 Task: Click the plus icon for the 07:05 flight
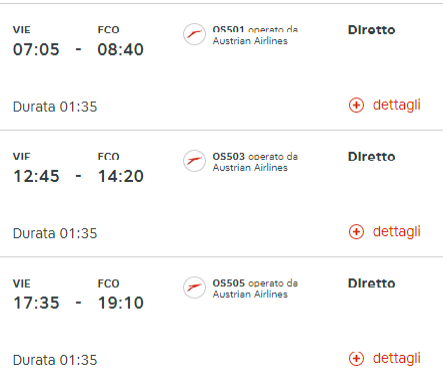click(356, 105)
